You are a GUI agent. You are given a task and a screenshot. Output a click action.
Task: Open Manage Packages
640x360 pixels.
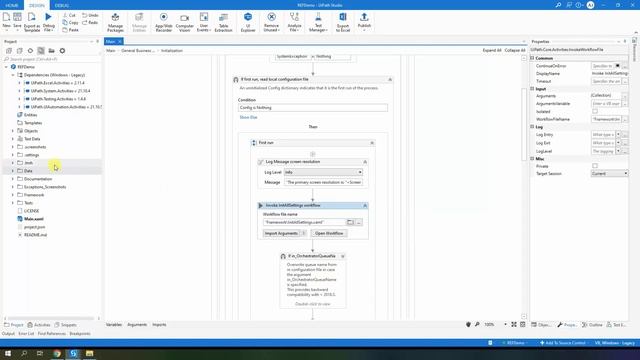click(116, 21)
